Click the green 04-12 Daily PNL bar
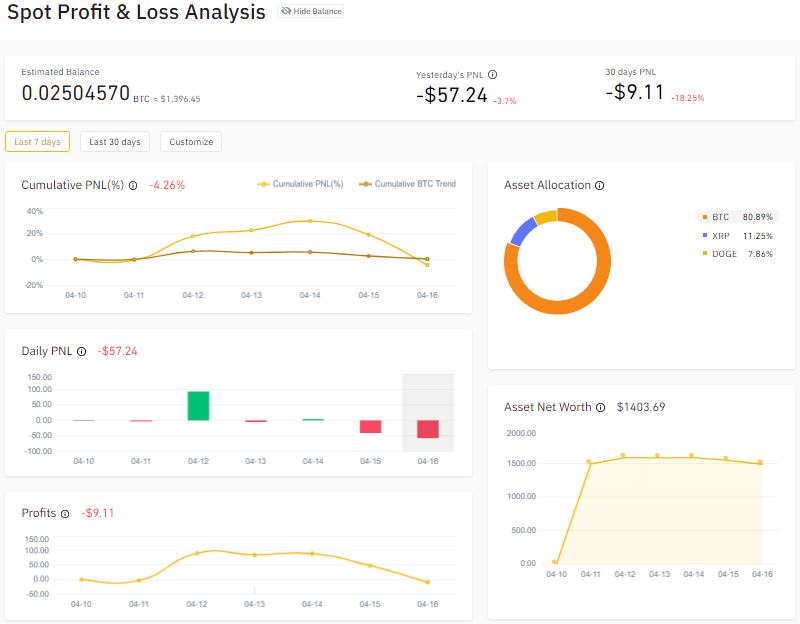Image resolution: width=800 pixels, height=624 pixels. (x=198, y=406)
